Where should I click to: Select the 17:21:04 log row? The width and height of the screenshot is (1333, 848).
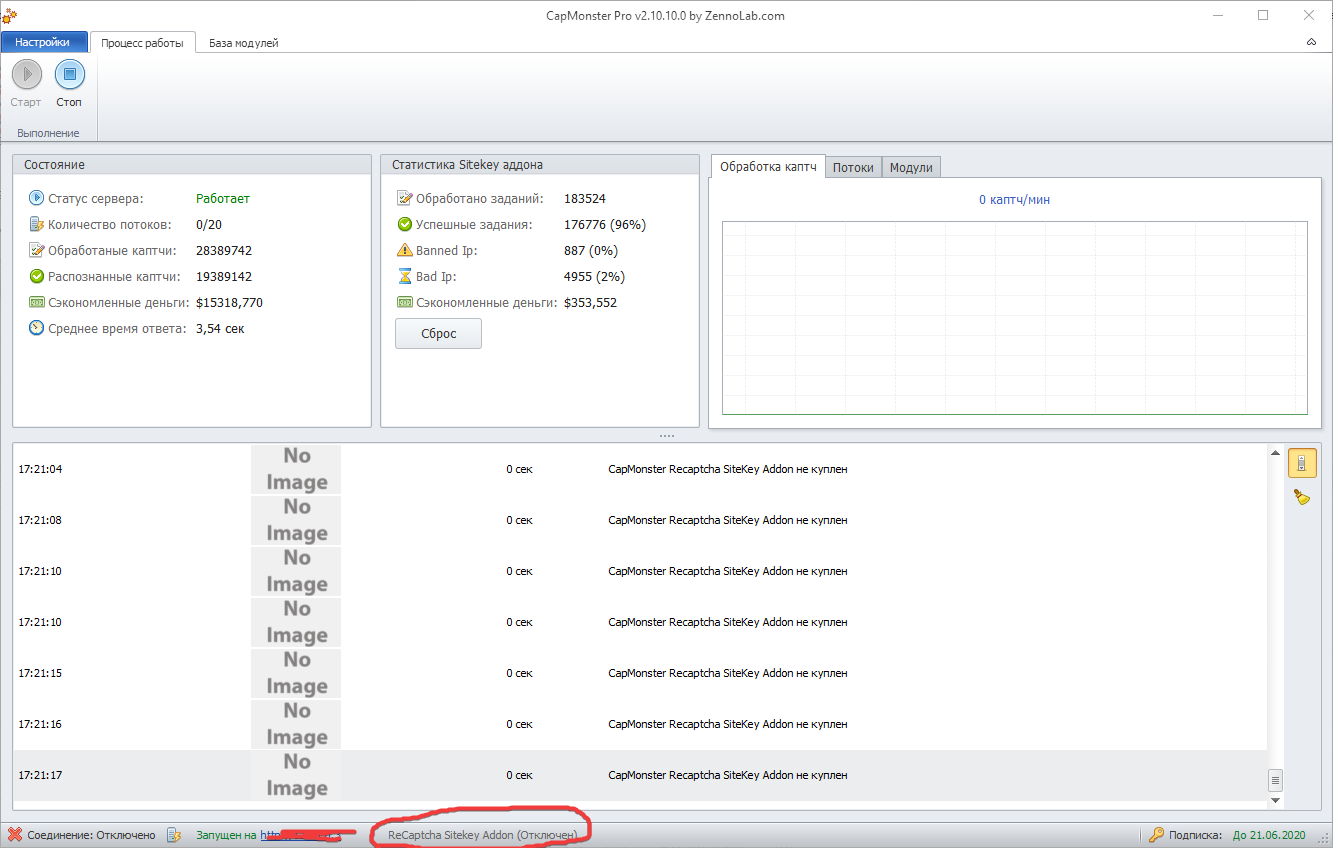coord(640,469)
